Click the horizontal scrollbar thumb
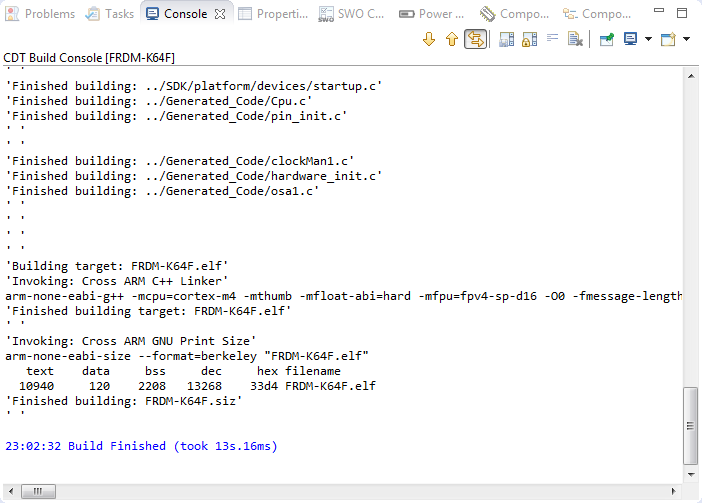702x503 pixels. (38, 491)
